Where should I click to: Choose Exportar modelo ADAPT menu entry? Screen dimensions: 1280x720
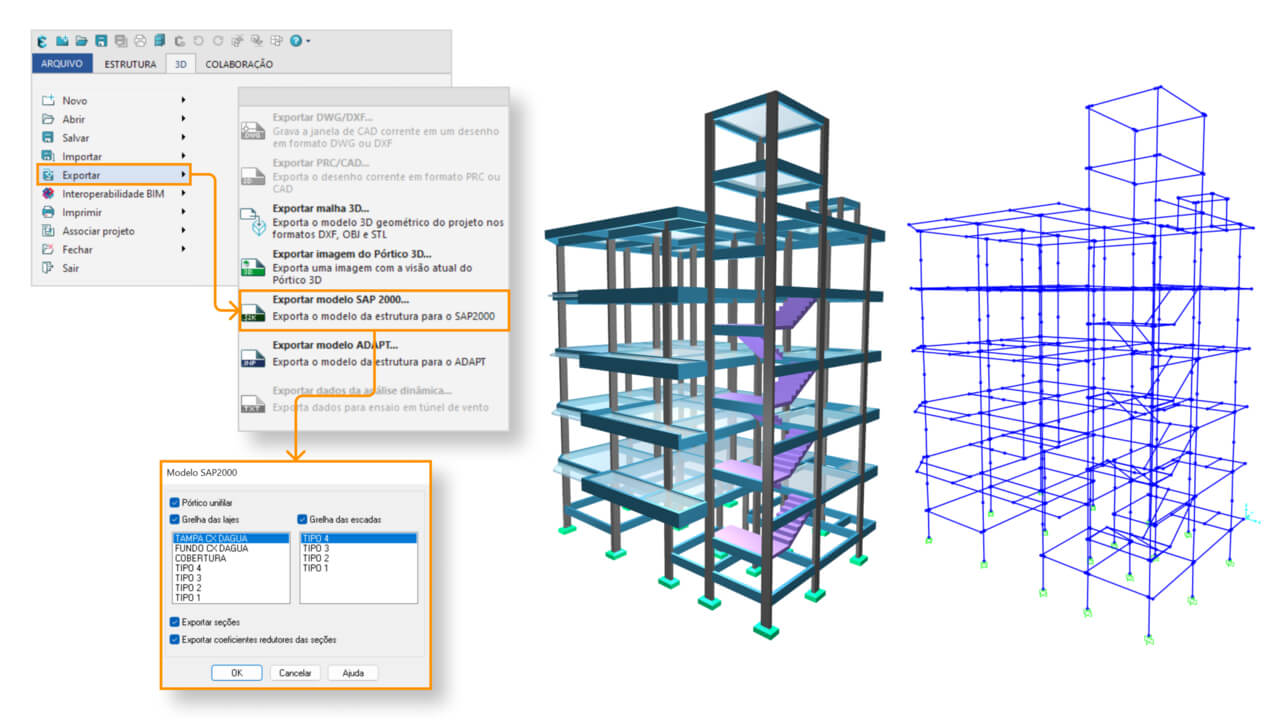(x=373, y=354)
